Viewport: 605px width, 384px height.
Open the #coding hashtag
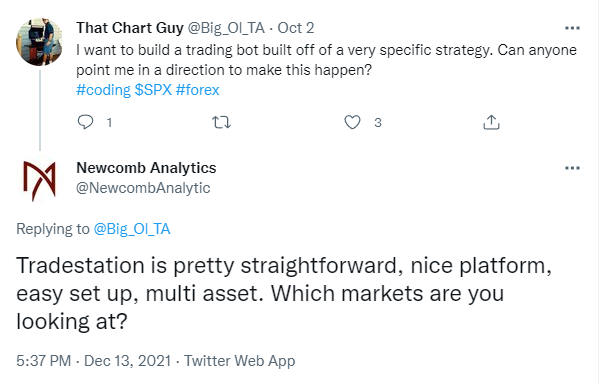point(103,90)
